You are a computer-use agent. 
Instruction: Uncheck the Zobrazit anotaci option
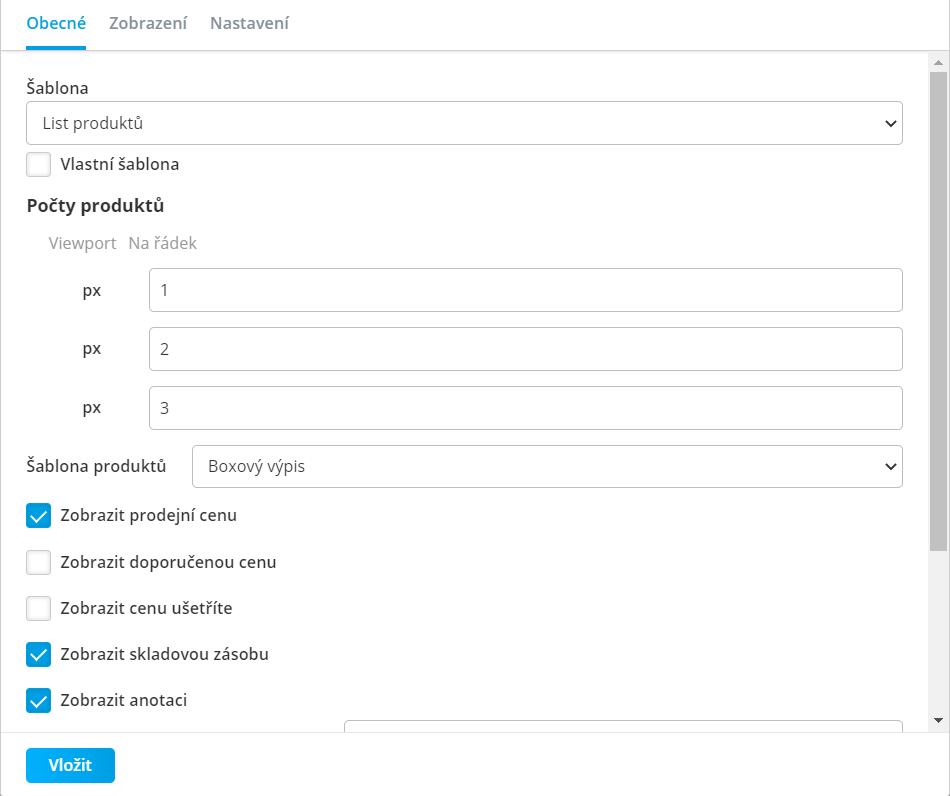[x=38, y=701]
